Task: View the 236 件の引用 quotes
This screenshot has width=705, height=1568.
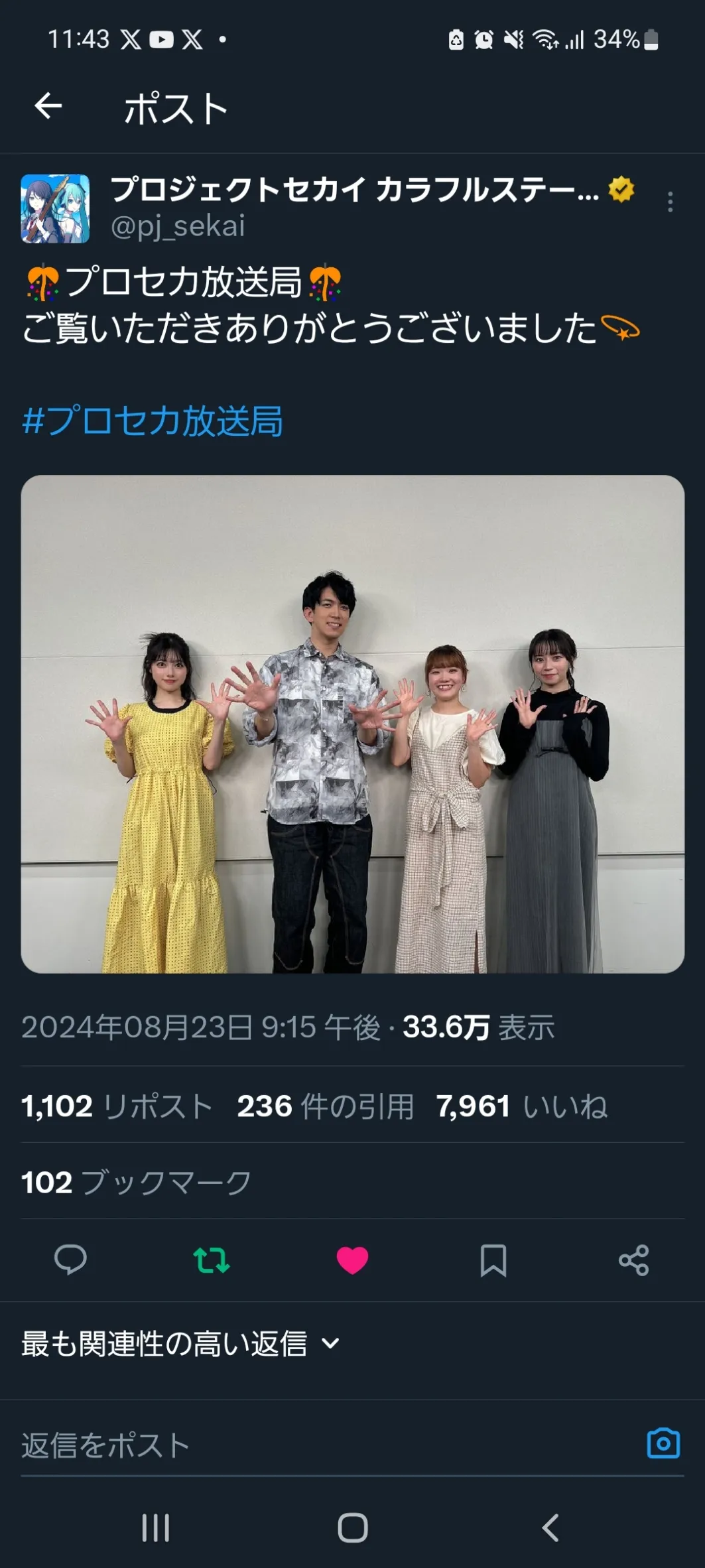Action: click(x=326, y=1106)
